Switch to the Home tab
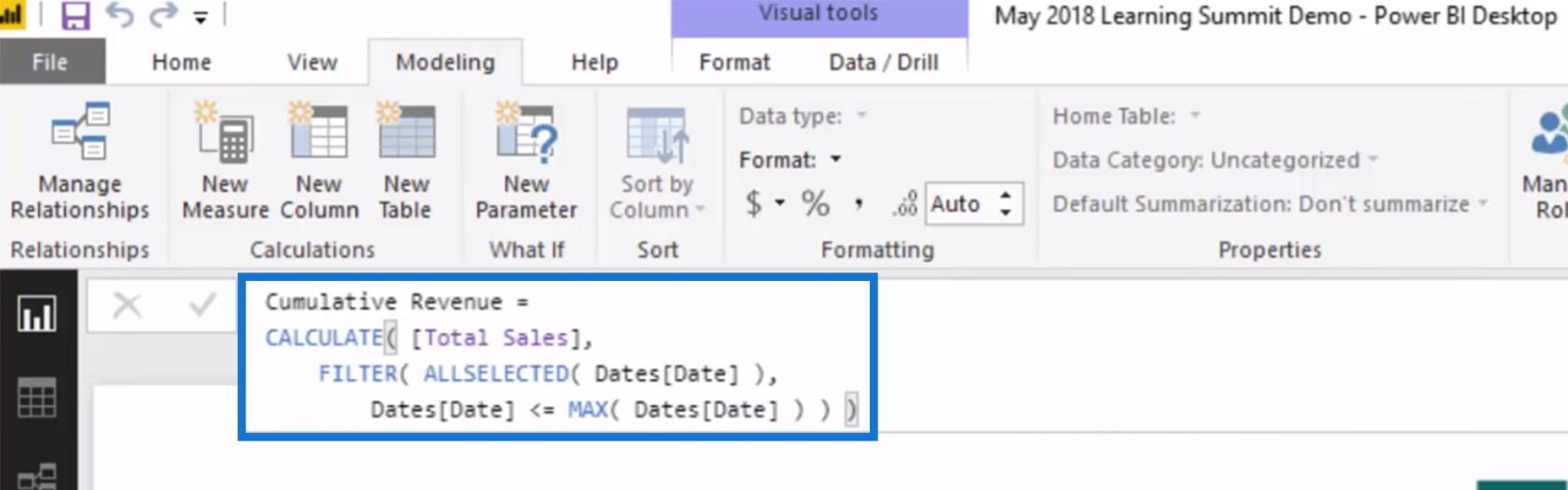This screenshot has width=1568, height=490. 181,63
